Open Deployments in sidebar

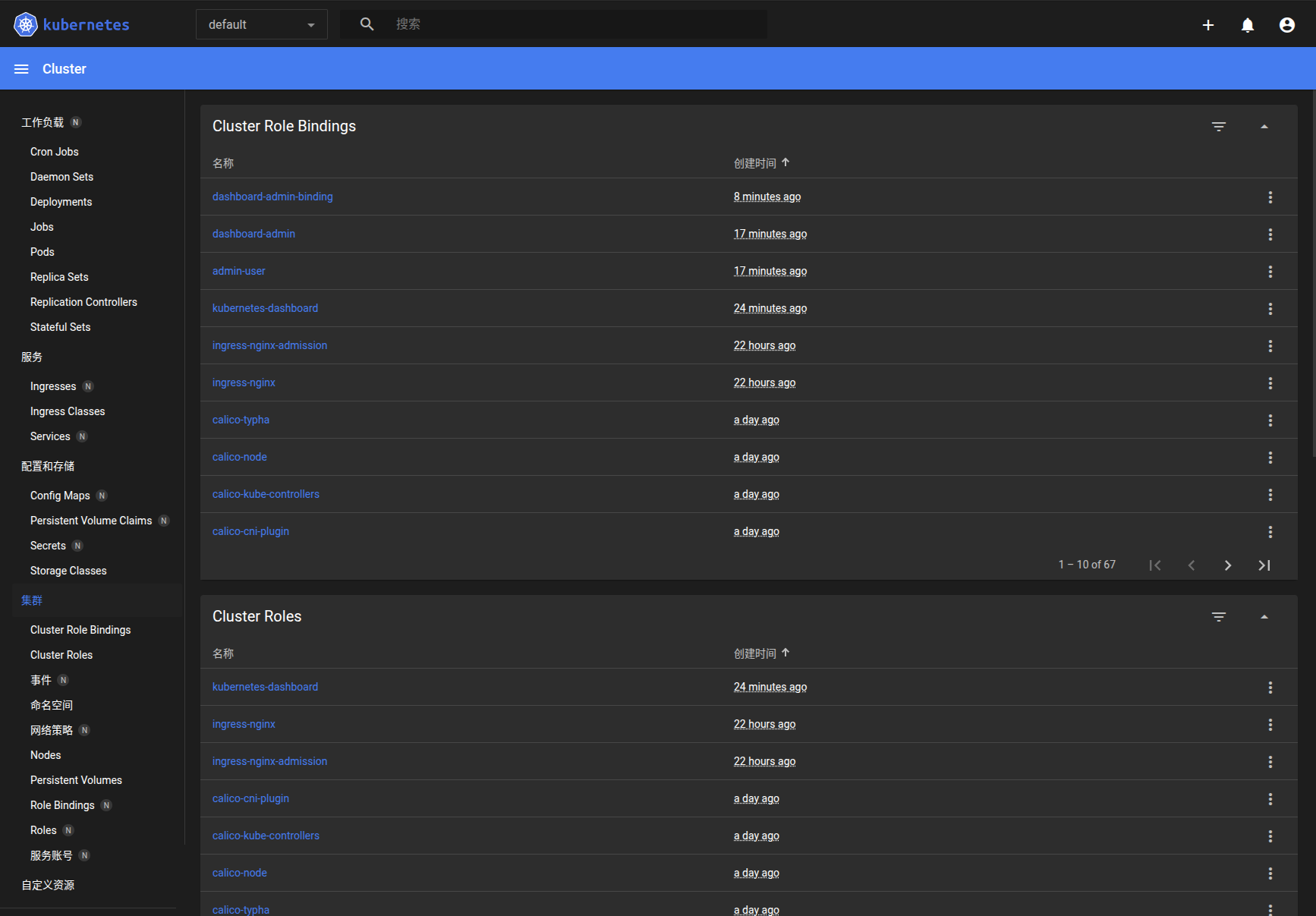tap(61, 202)
